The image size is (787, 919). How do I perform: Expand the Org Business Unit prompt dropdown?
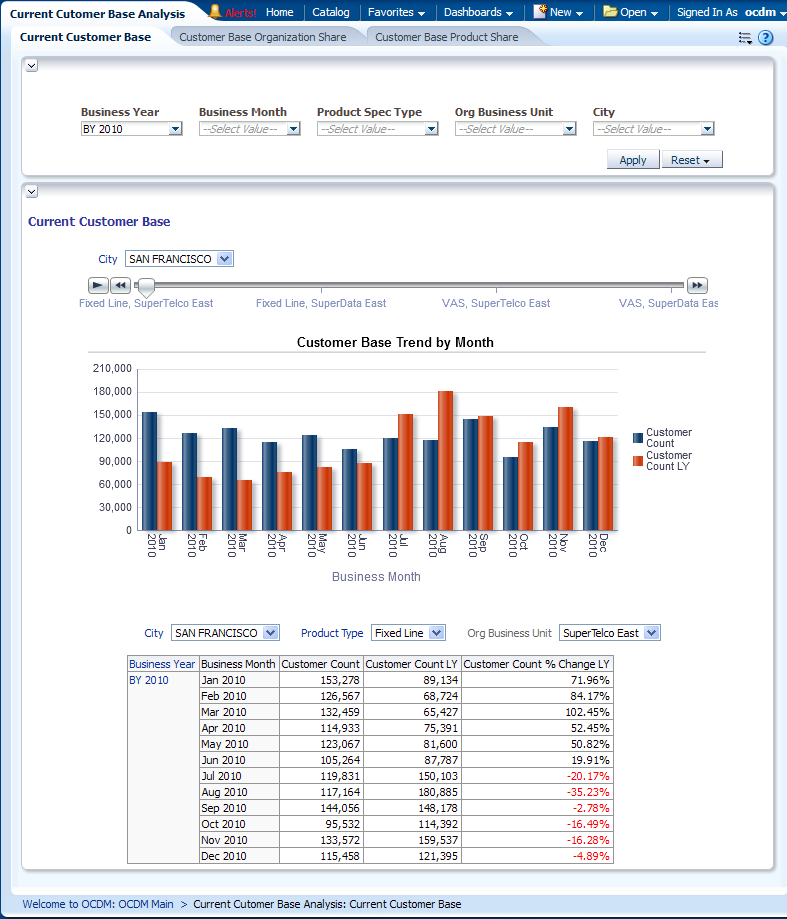click(569, 129)
